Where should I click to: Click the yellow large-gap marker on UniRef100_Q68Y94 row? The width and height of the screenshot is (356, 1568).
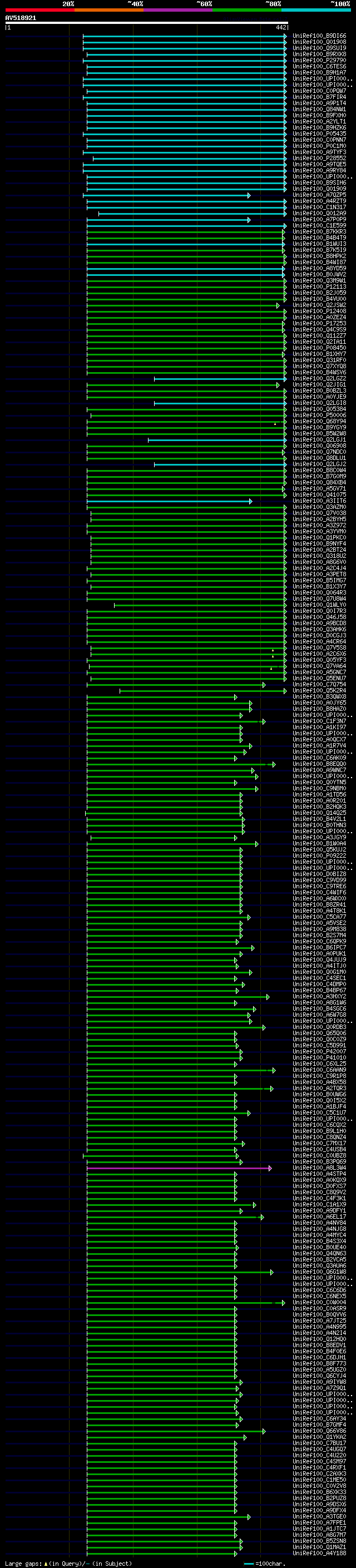tap(275, 424)
